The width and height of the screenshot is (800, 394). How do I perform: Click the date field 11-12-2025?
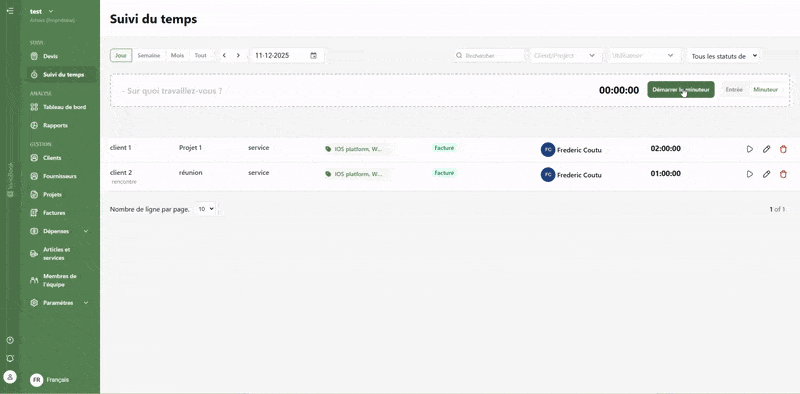point(287,55)
